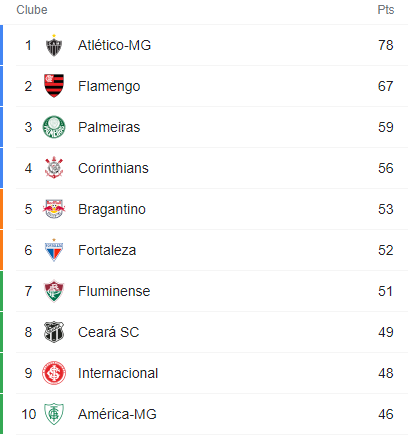Viewport: 408px width, 435px height.
Task: Click the América-MG club crest
Action: (54, 414)
